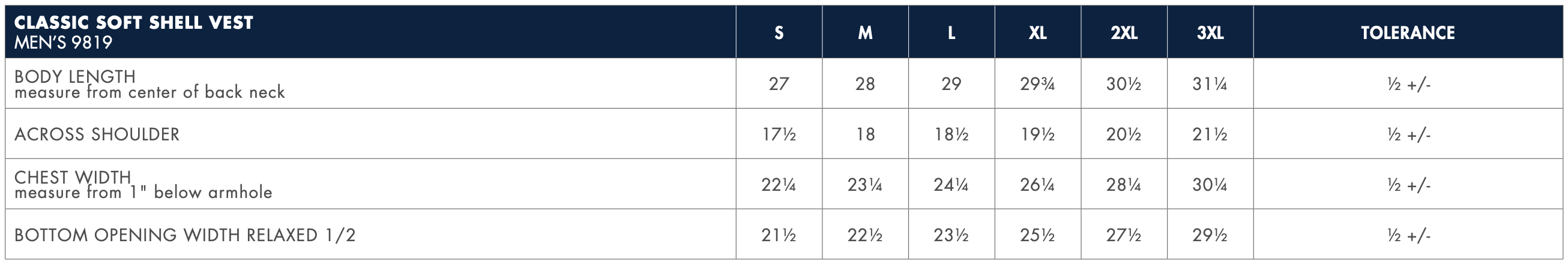This screenshot has width=1568, height=264.
Task: Click the Across Shoulder row label
Action: pyautogui.click(x=97, y=134)
